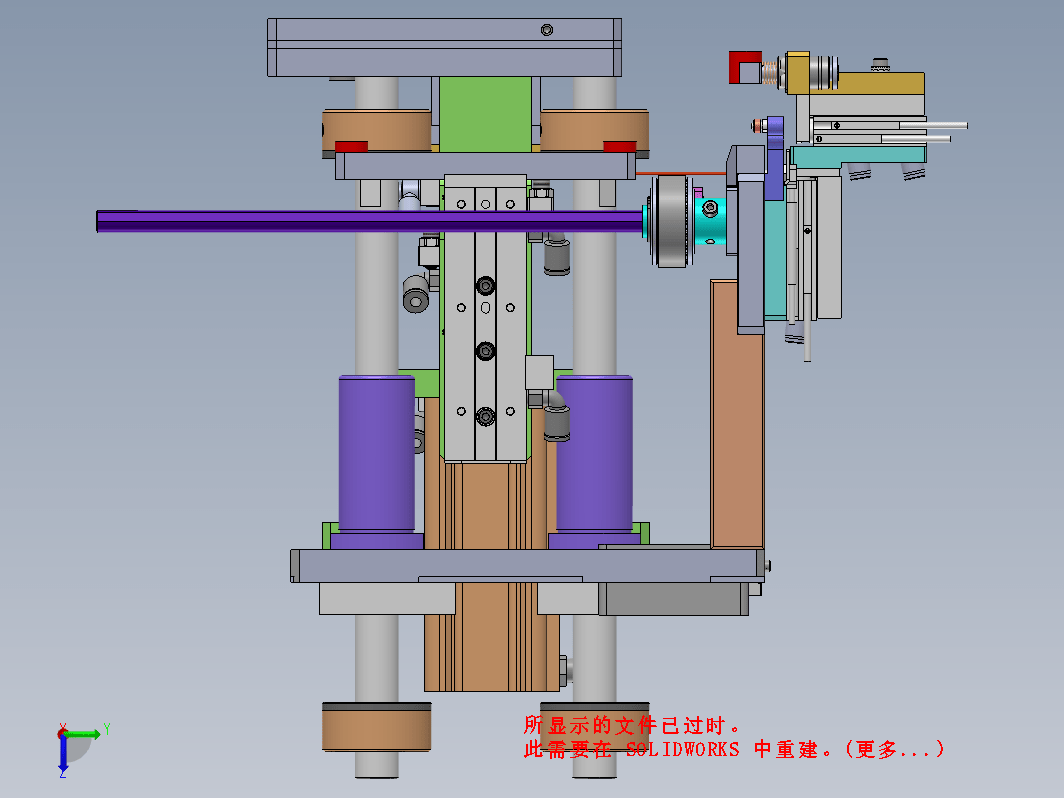Select the long purple horizontal rod
Image resolution: width=1064 pixels, height=798 pixels.
click(370, 221)
